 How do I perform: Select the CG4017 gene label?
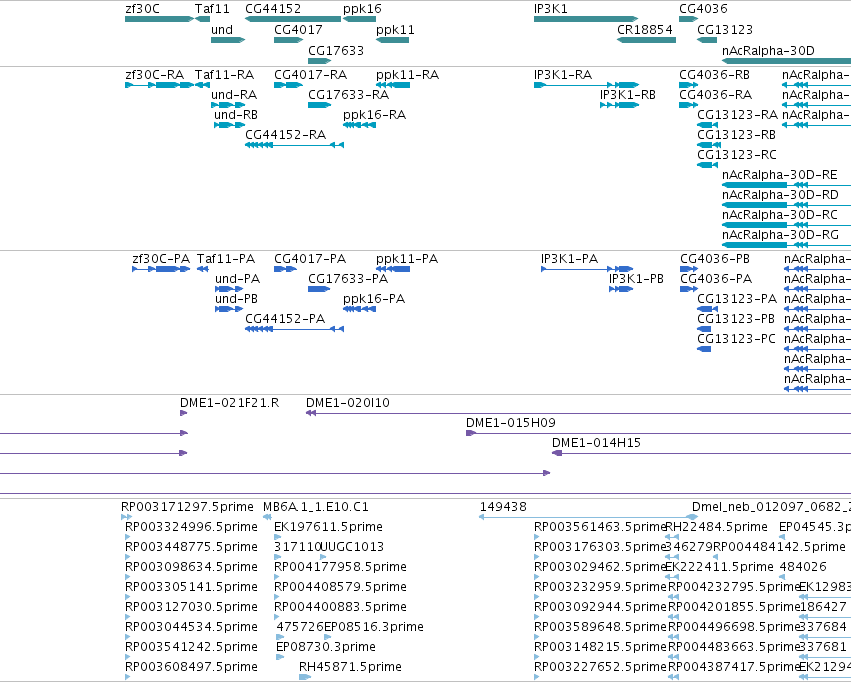pyautogui.click(x=298, y=30)
